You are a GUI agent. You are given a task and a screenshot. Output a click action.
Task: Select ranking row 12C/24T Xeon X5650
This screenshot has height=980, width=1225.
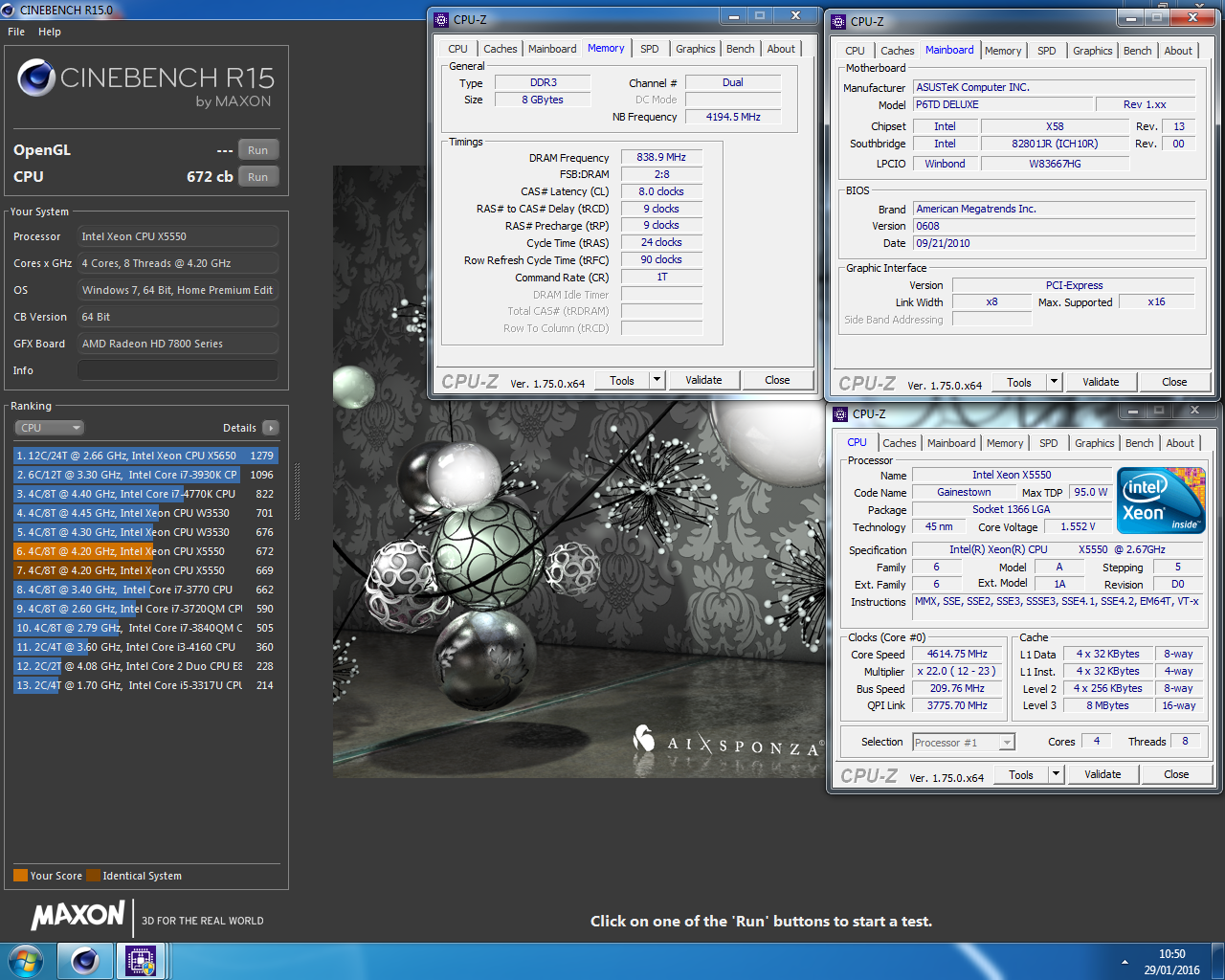pos(145,456)
